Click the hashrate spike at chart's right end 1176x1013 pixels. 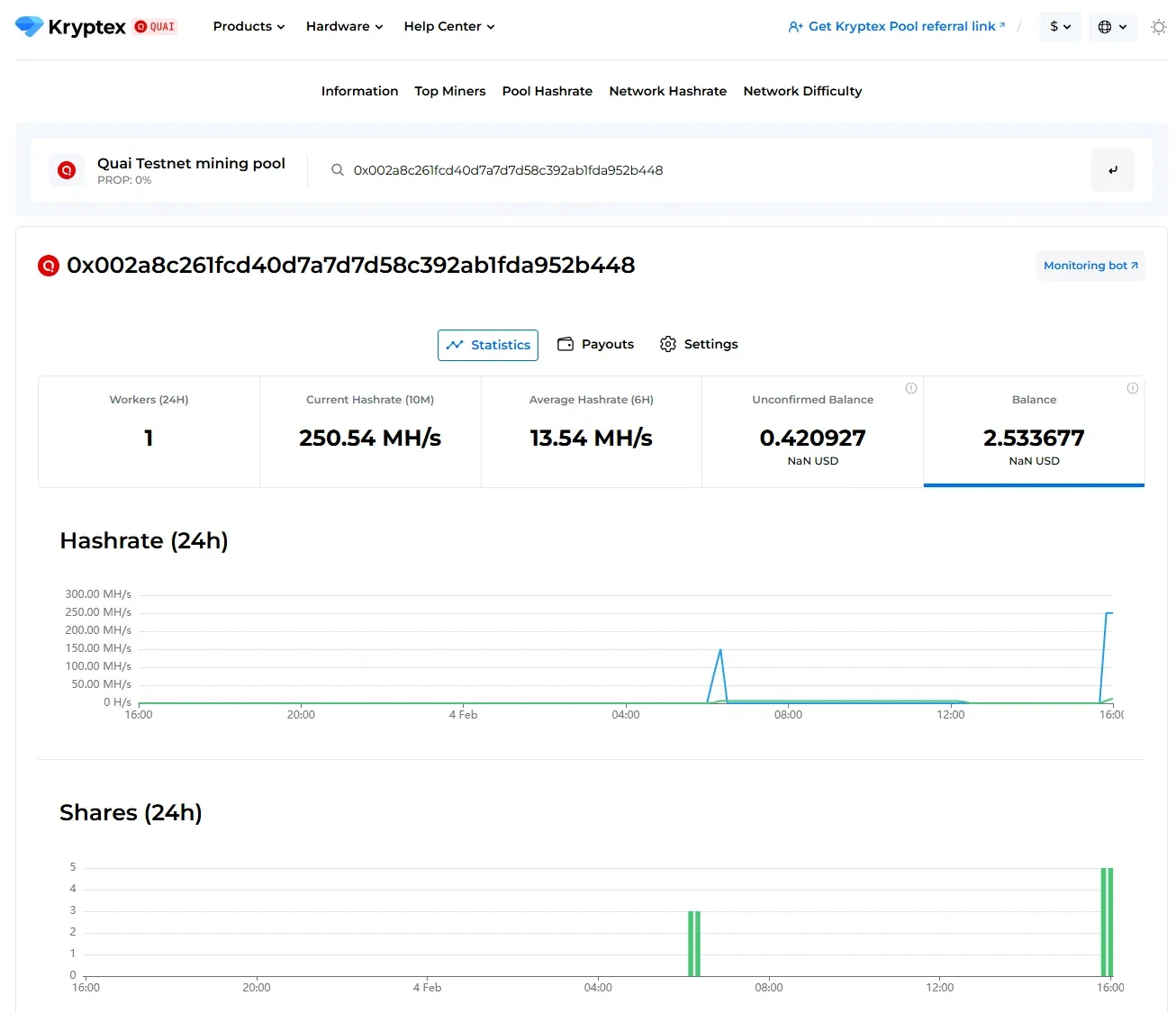[1108, 614]
